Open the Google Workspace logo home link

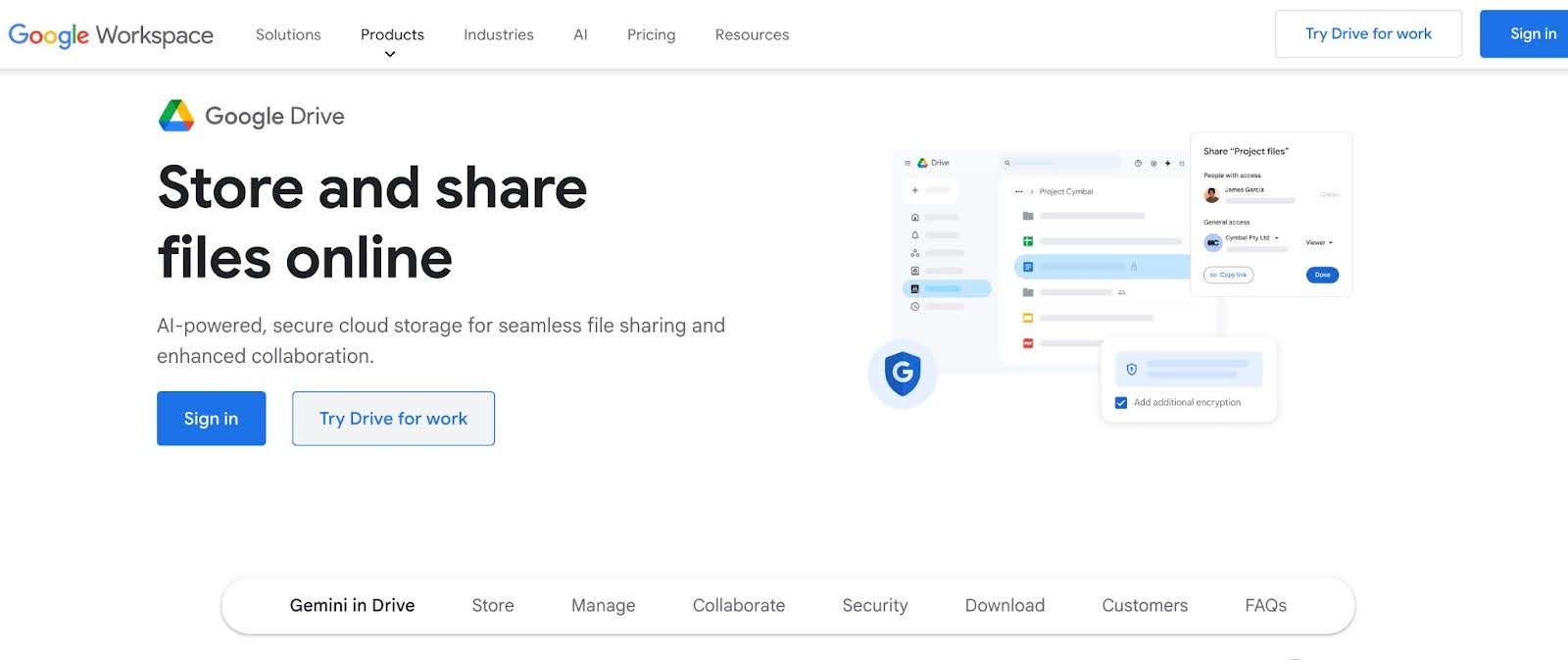coord(111,35)
